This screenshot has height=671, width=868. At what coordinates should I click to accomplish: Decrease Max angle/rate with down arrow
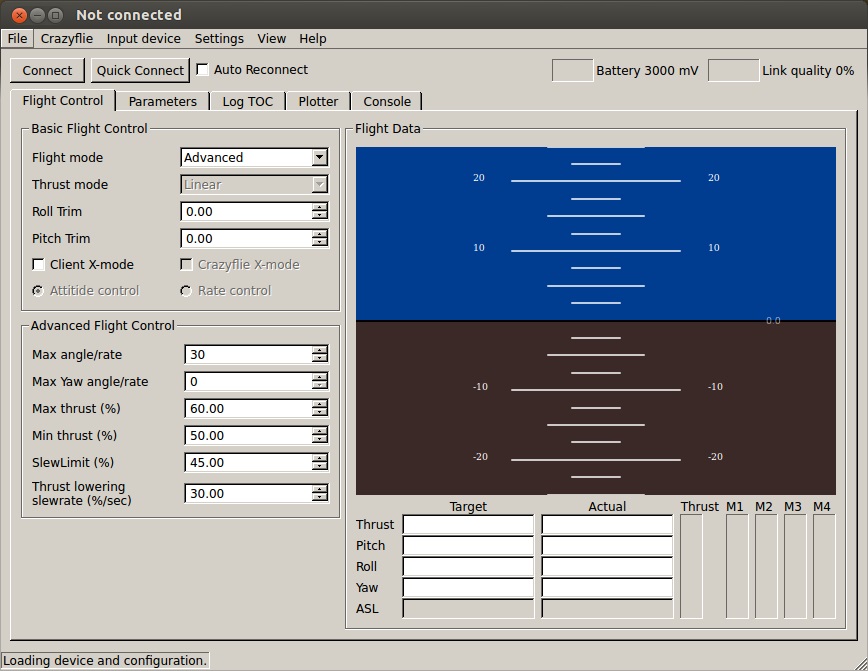coord(319,359)
